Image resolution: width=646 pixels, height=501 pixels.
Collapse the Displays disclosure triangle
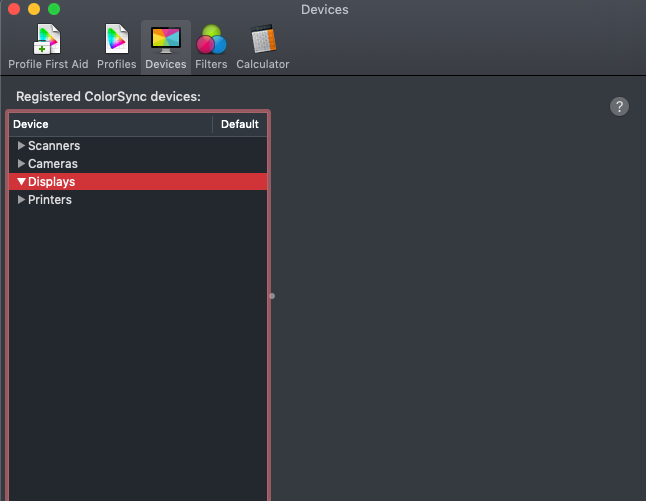(21, 182)
